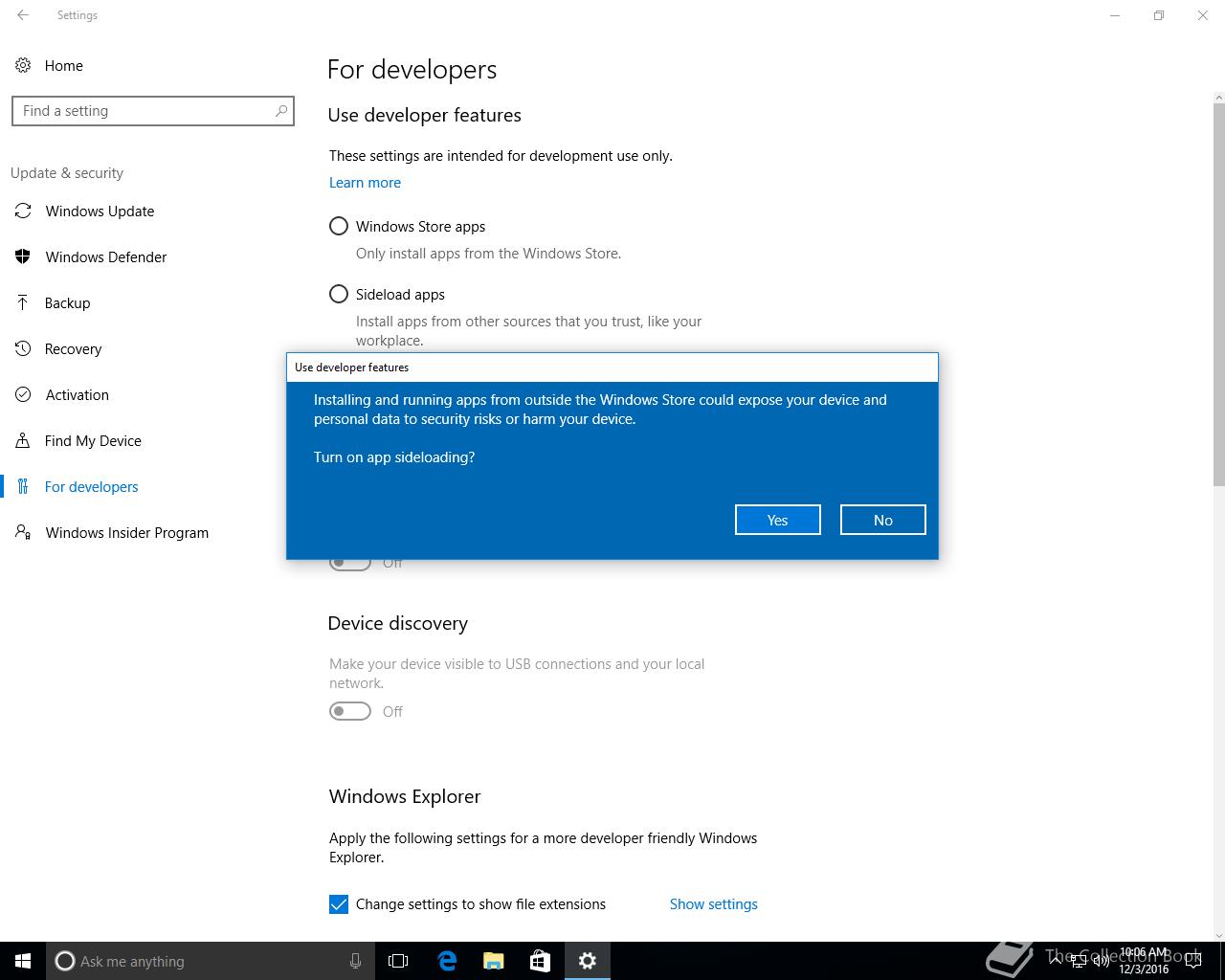Click the scrollbar down arrow on settings page
This screenshot has height=980, width=1225.
tap(1218, 935)
